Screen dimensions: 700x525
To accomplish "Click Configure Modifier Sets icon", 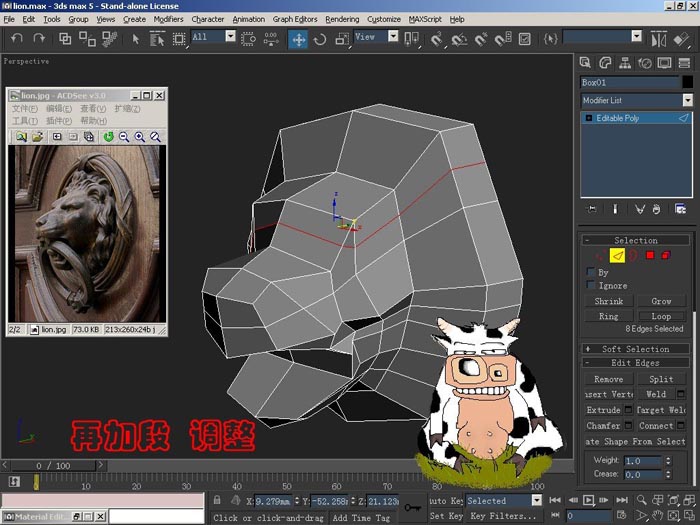I will point(680,209).
